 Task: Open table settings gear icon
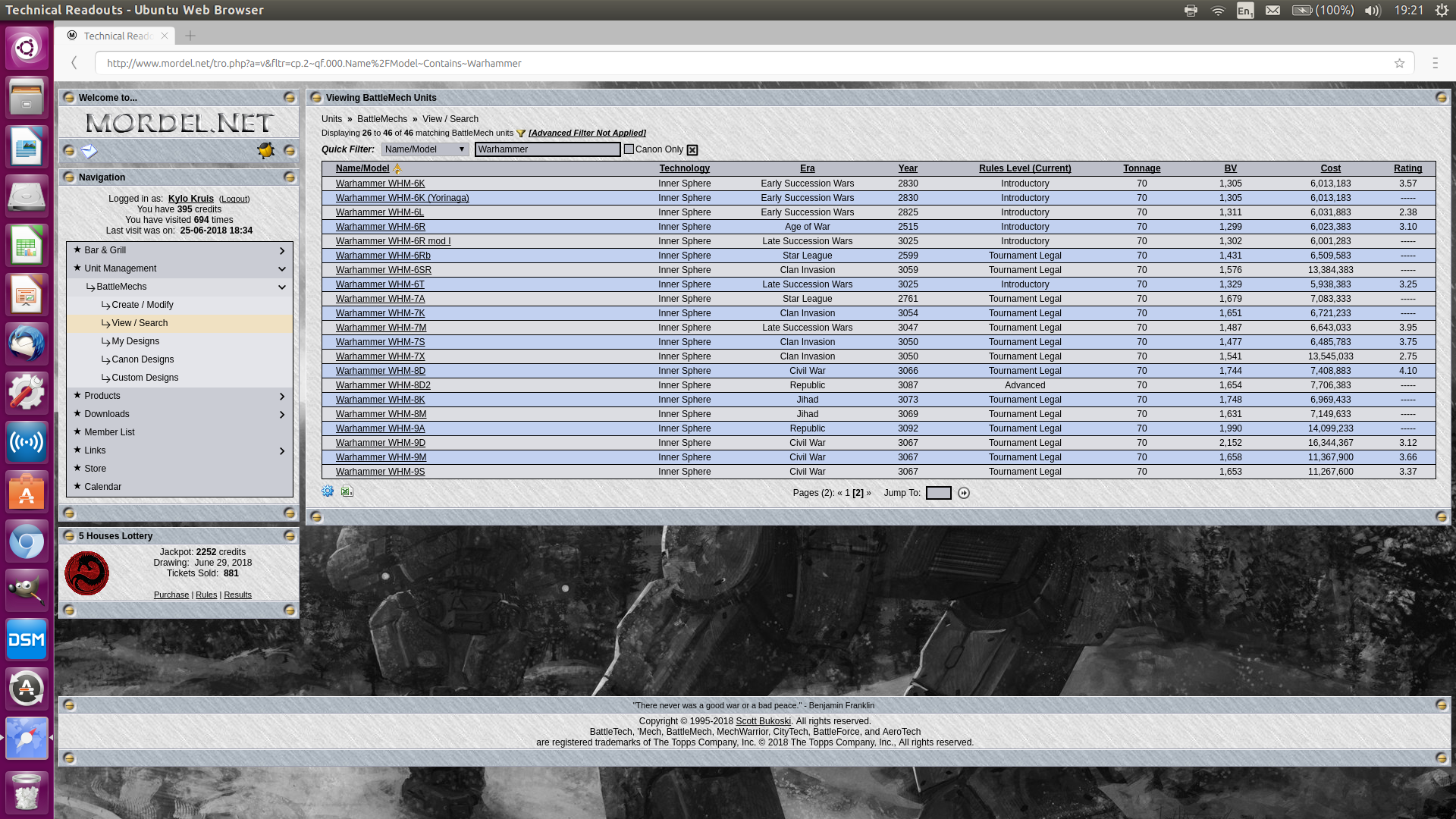pos(328,491)
